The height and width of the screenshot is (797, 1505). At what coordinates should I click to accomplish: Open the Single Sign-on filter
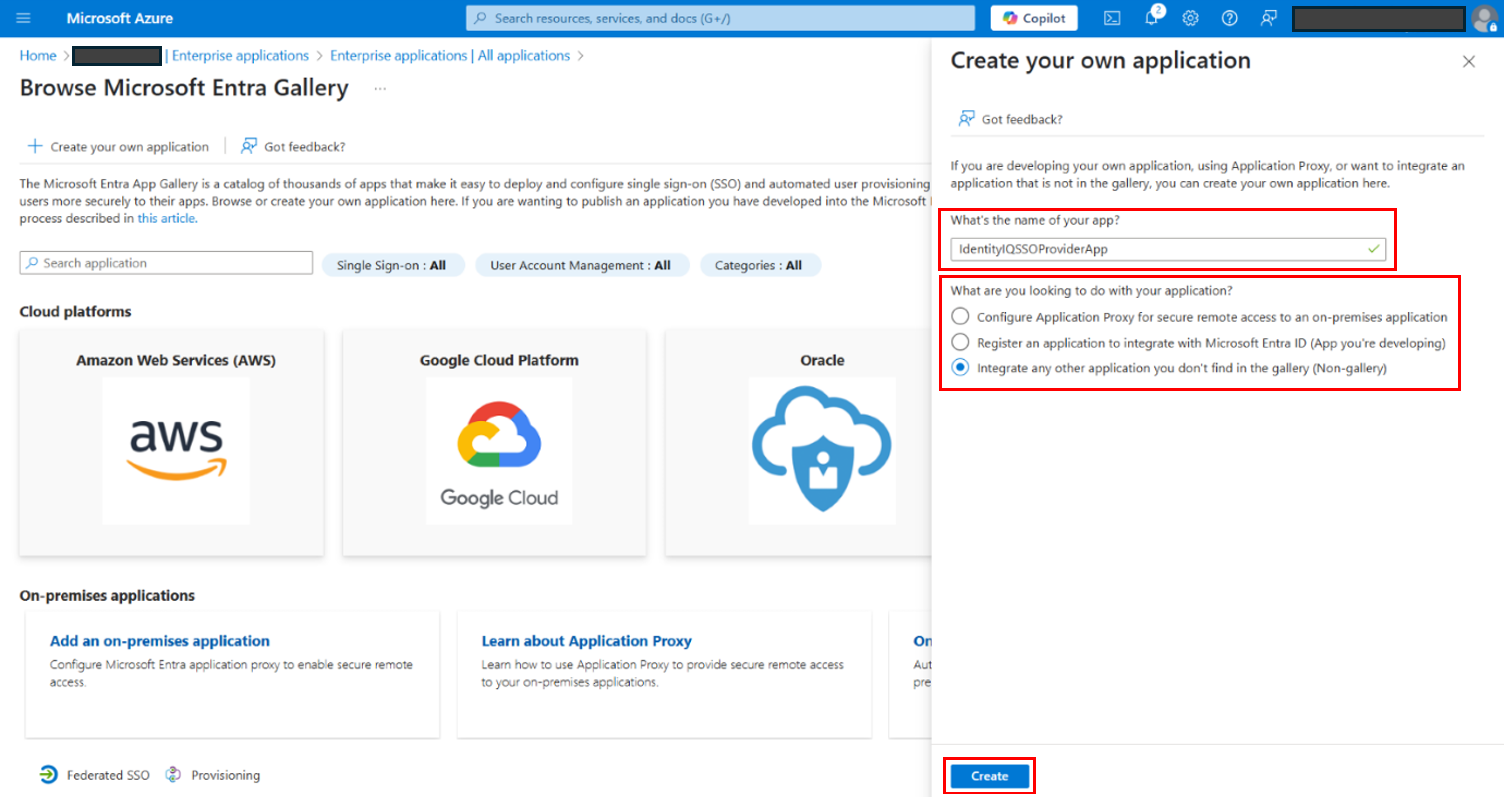(x=392, y=265)
